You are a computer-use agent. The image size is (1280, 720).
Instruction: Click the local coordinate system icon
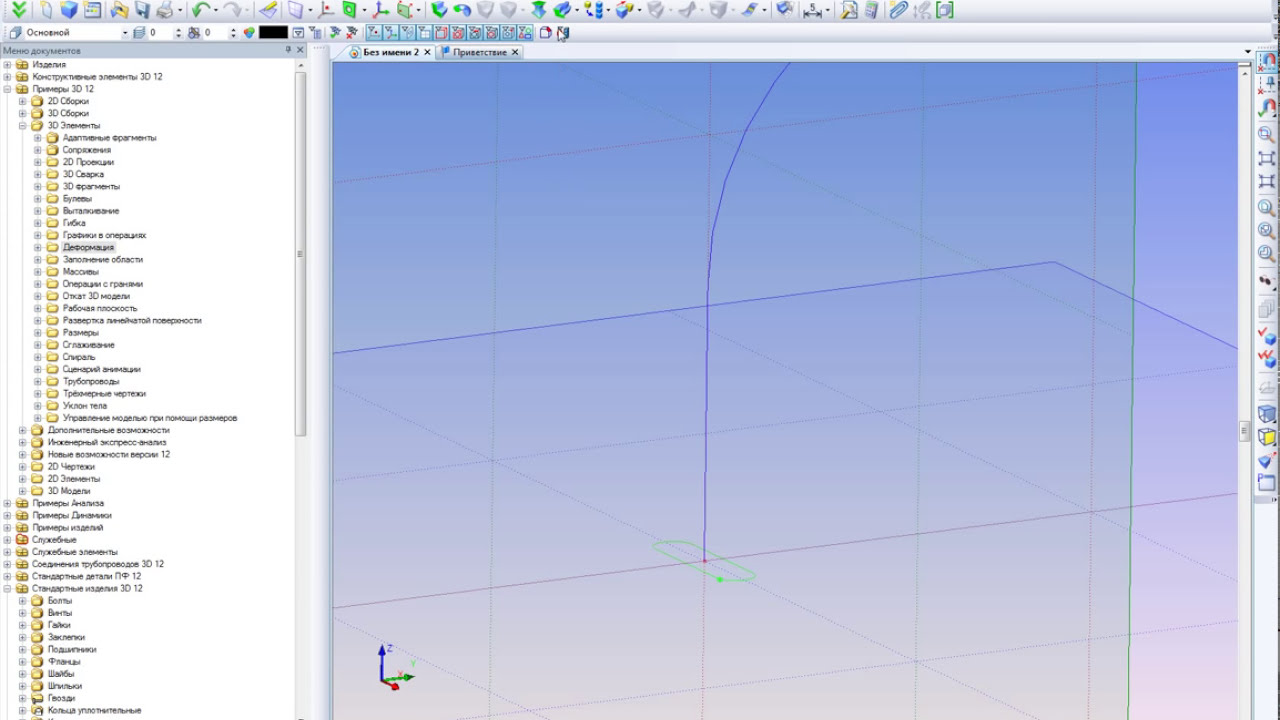[x=381, y=10]
